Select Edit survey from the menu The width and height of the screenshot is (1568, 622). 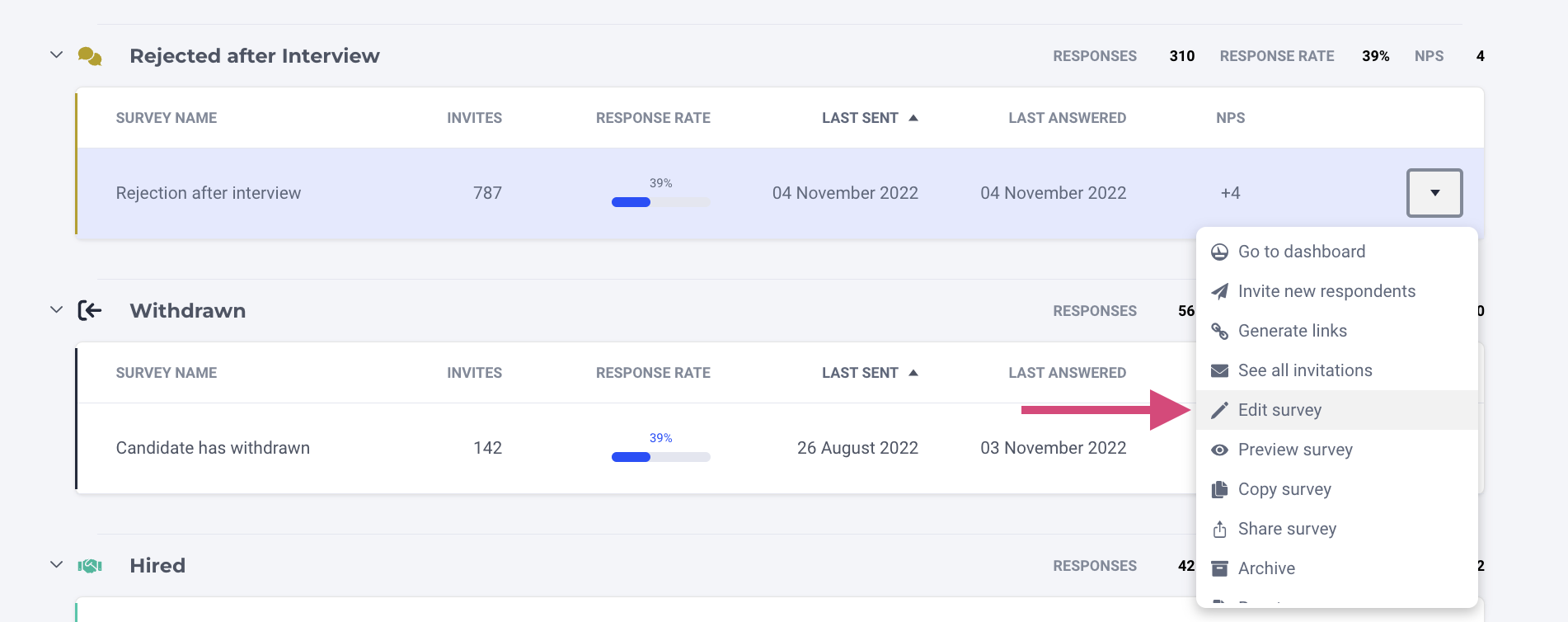pyautogui.click(x=1279, y=410)
